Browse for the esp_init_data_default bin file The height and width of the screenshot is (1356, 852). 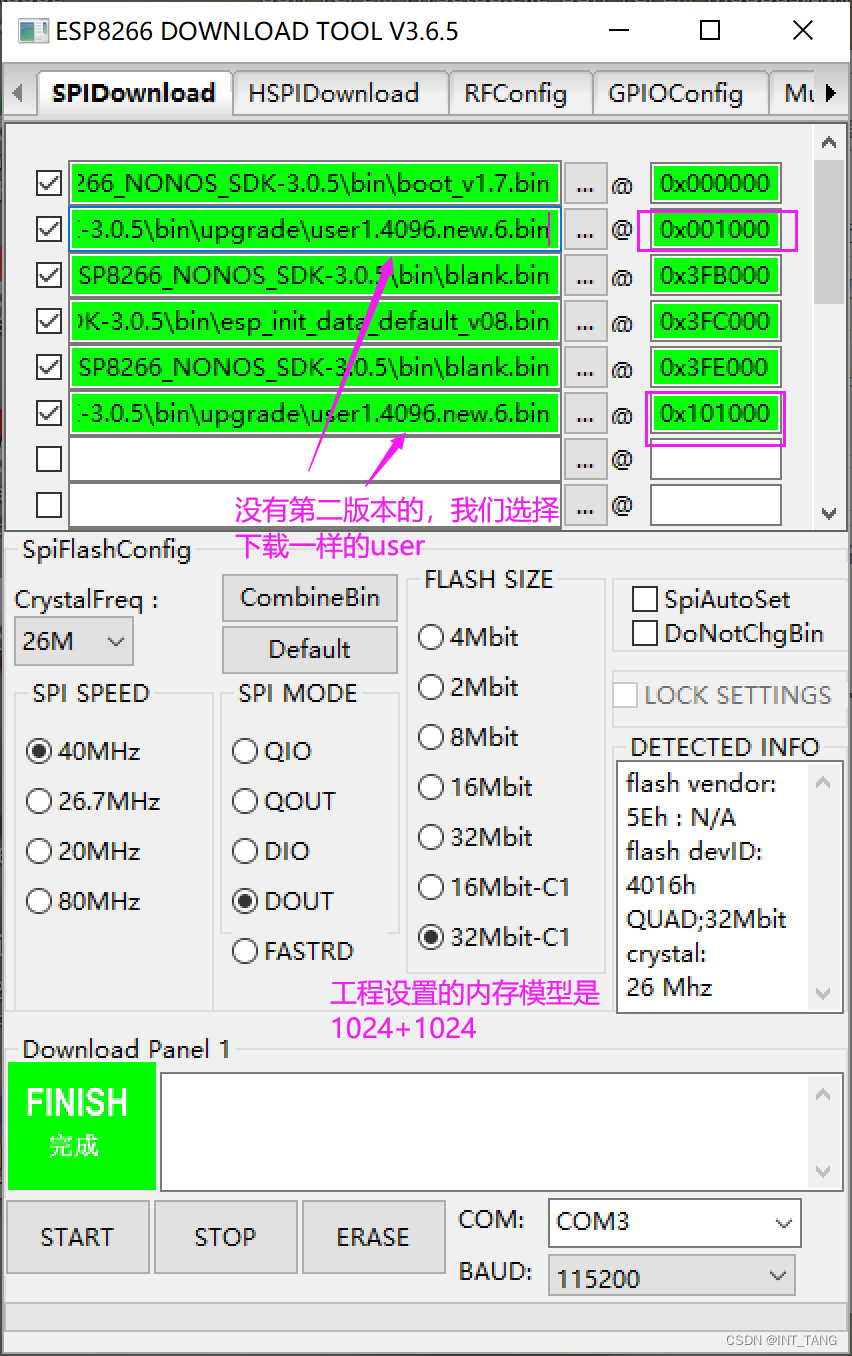[585, 321]
